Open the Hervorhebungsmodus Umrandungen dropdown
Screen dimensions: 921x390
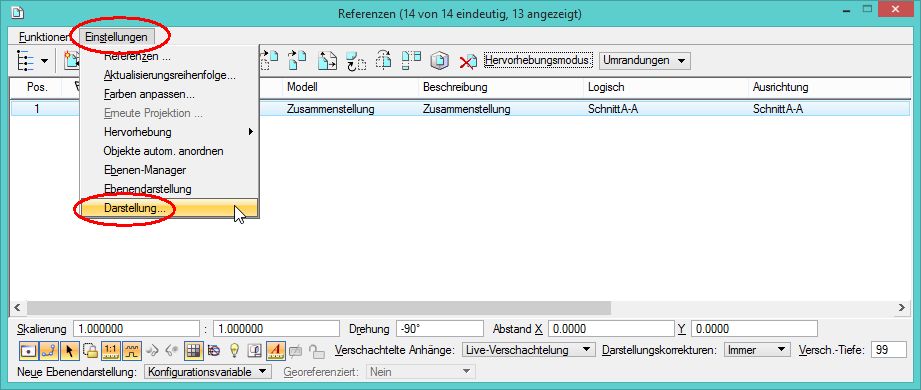pos(645,60)
